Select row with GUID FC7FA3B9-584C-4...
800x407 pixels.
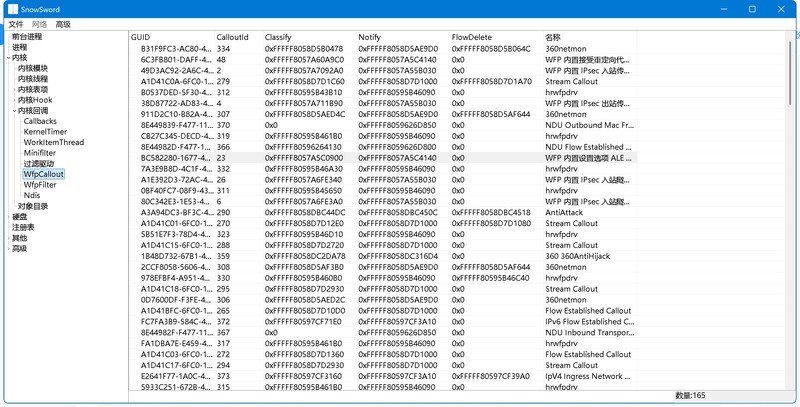pos(383,322)
